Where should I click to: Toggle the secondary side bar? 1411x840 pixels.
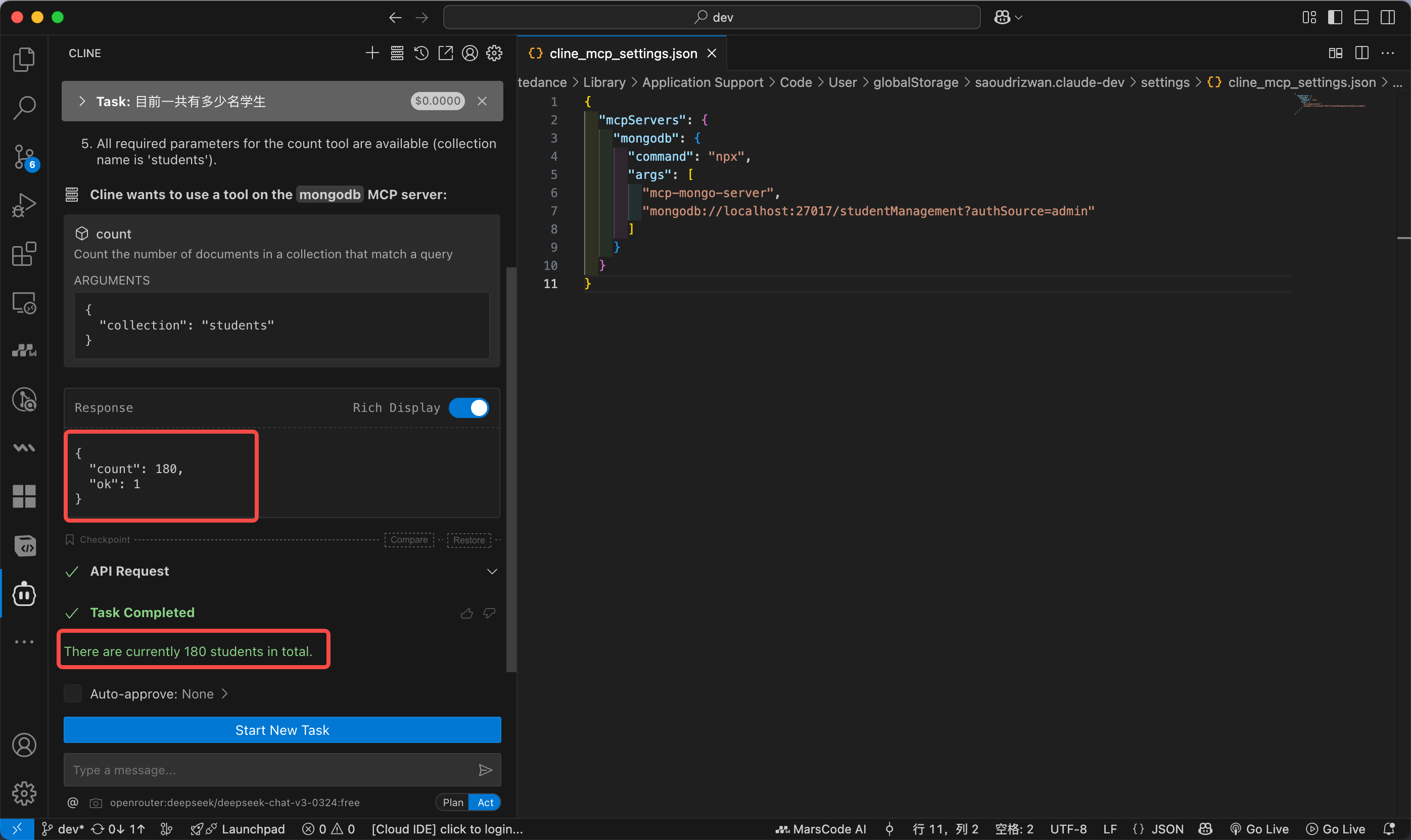coord(1387,18)
